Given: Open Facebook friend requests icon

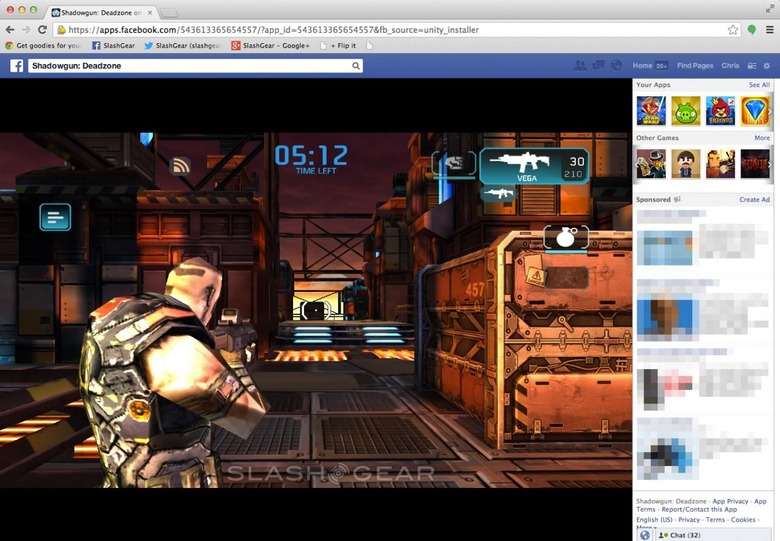Looking at the screenshot, I should tap(580, 65).
